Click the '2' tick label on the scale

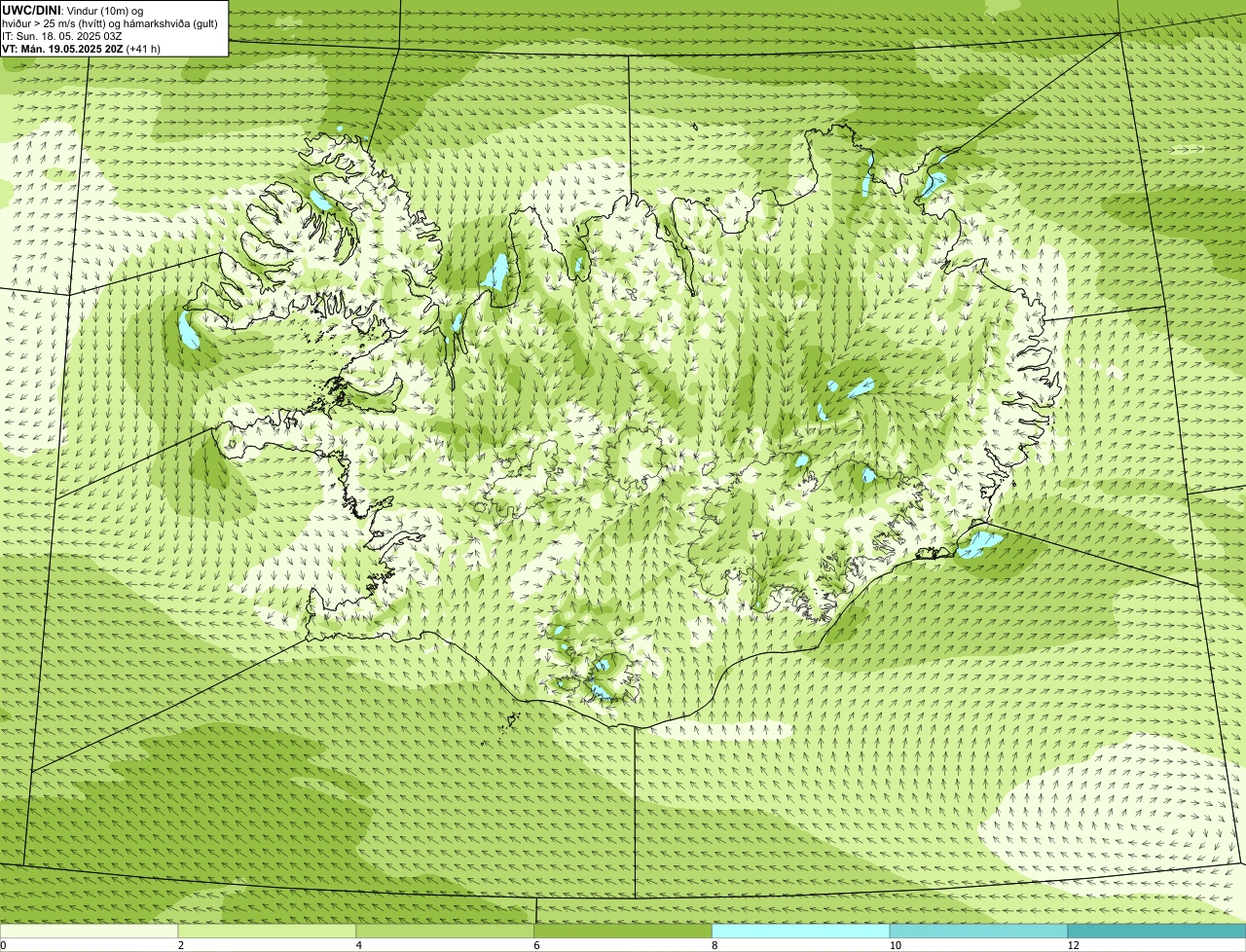181,945
